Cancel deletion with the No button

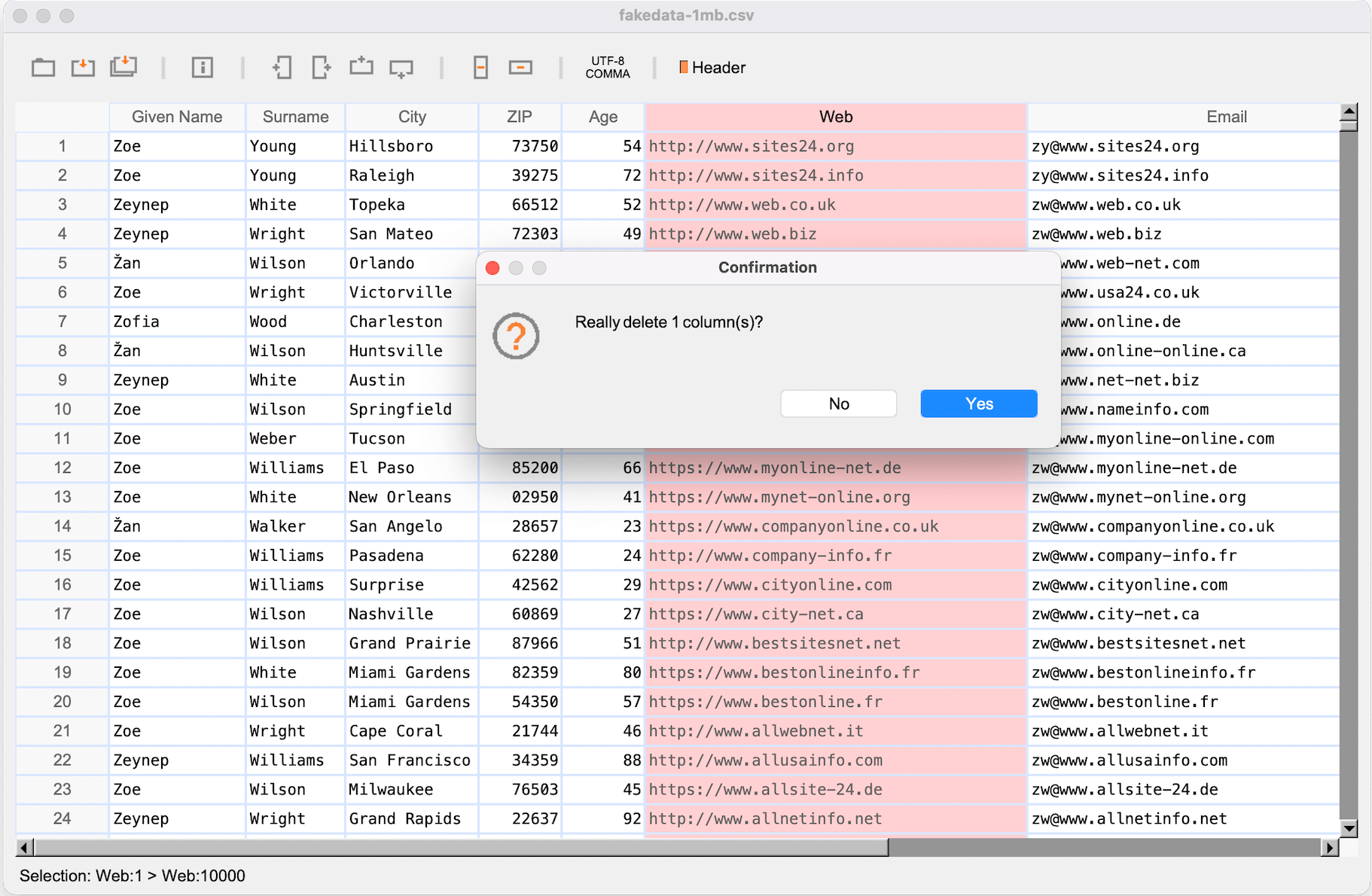pos(839,404)
